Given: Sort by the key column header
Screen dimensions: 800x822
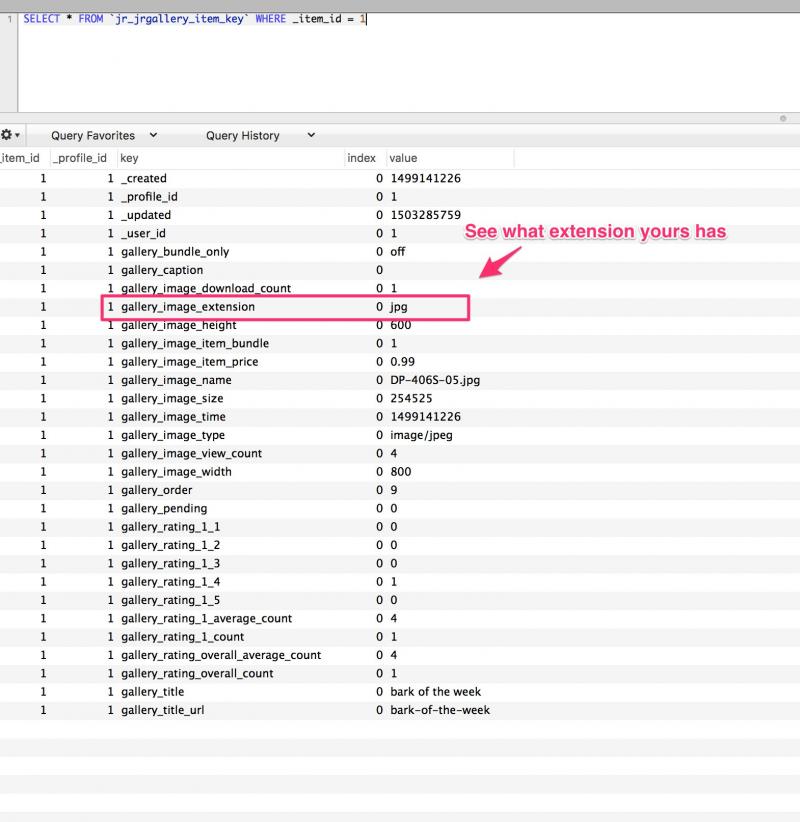Looking at the screenshot, I should pos(129,158).
